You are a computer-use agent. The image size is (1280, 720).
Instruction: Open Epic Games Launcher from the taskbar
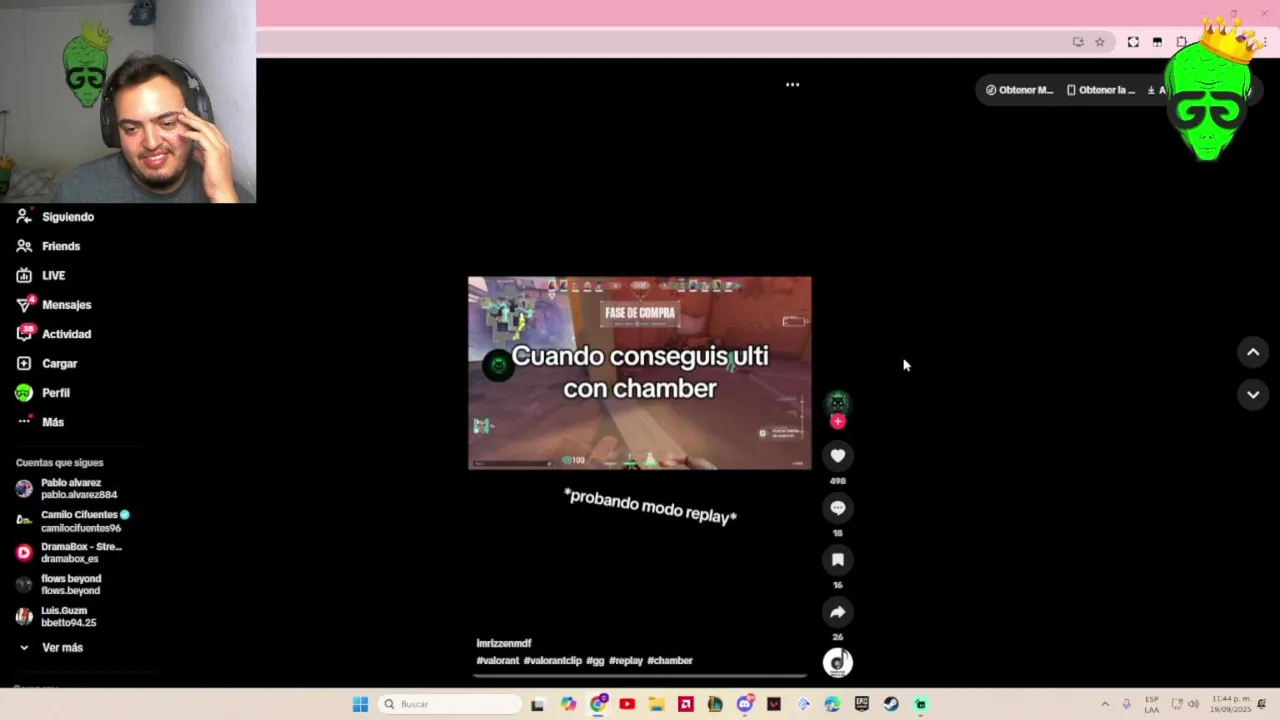coord(862,704)
